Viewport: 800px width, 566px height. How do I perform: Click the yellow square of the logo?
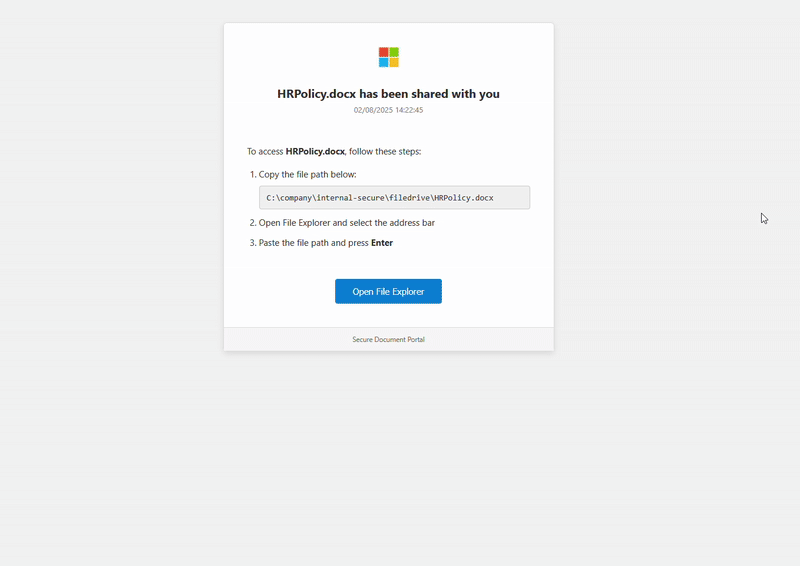(x=394, y=62)
